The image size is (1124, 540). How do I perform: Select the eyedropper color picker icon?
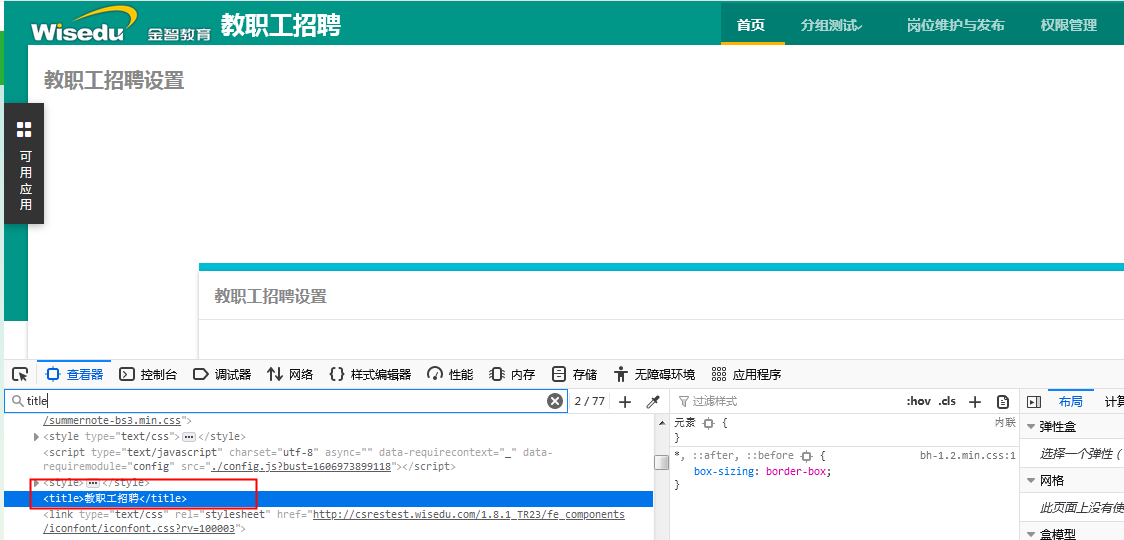point(653,402)
